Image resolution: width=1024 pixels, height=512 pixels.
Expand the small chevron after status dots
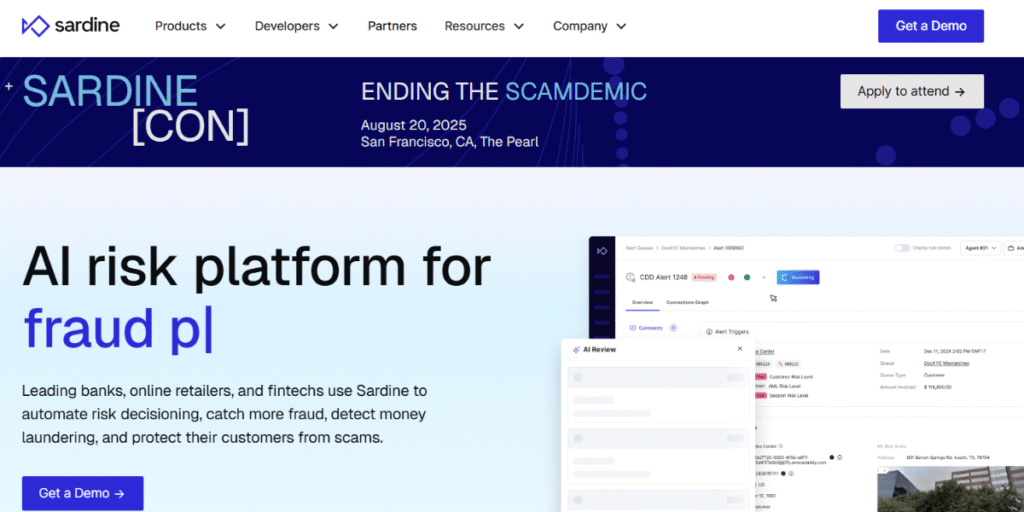[x=764, y=278]
